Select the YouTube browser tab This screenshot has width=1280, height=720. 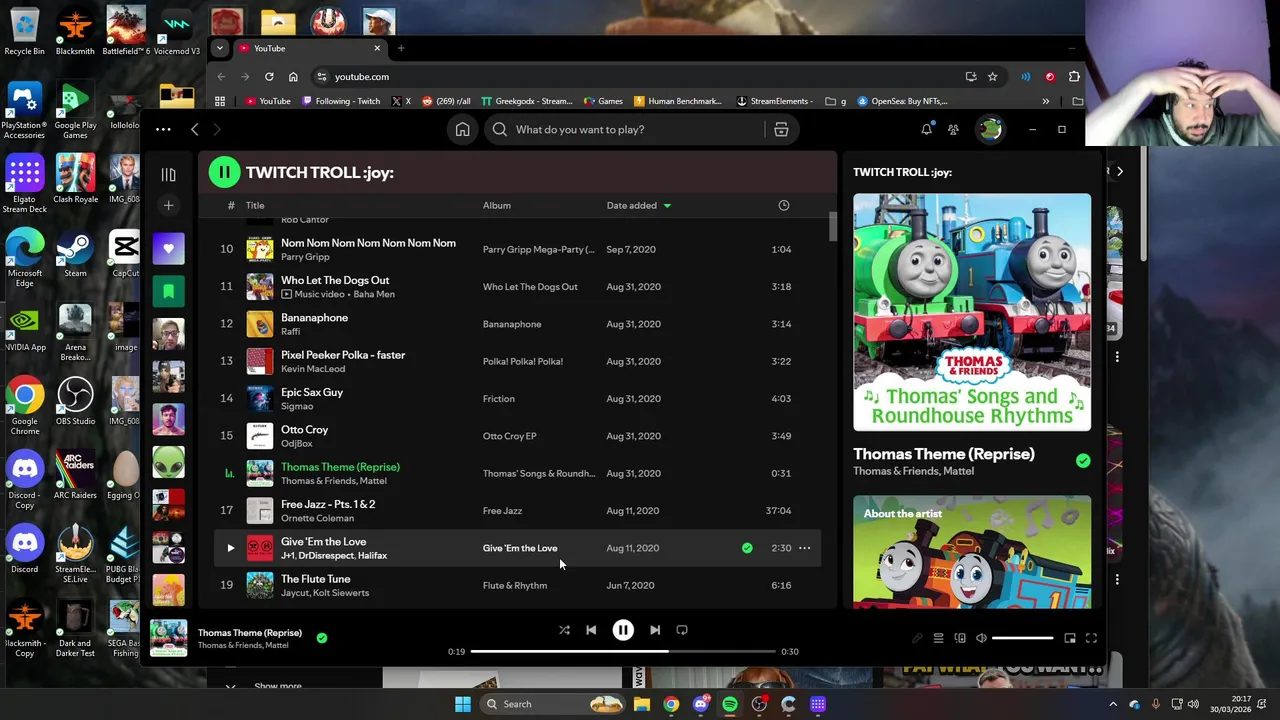click(309, 48)
